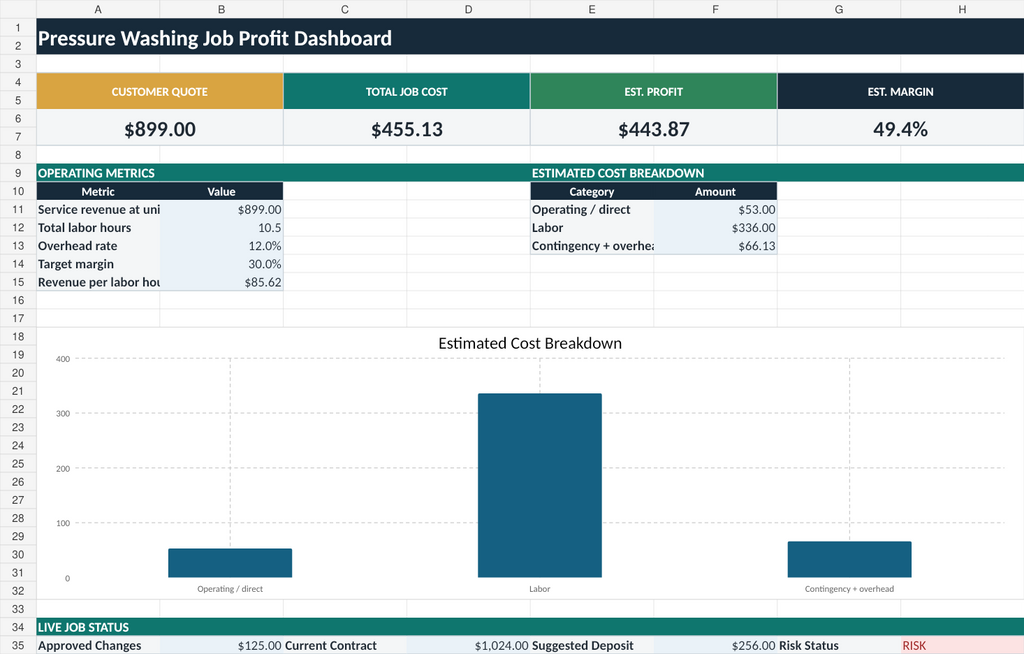Select the $53.00 amount cell
Viewport: 1024px width, 654px height.
[x=715, y=210]
